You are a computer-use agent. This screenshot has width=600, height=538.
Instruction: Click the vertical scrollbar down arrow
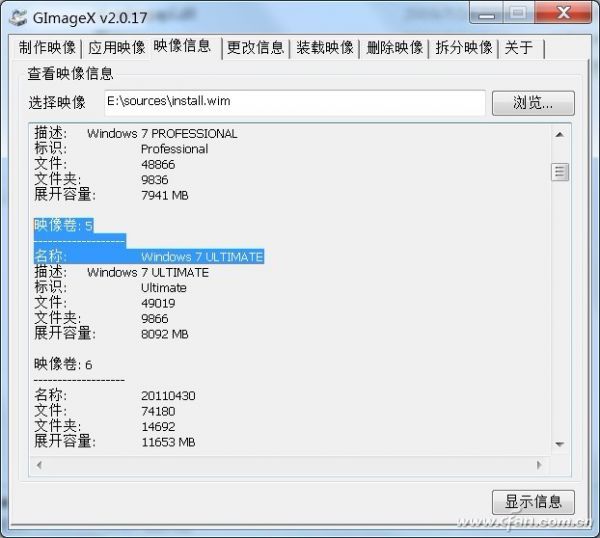(x=560, y=444)
